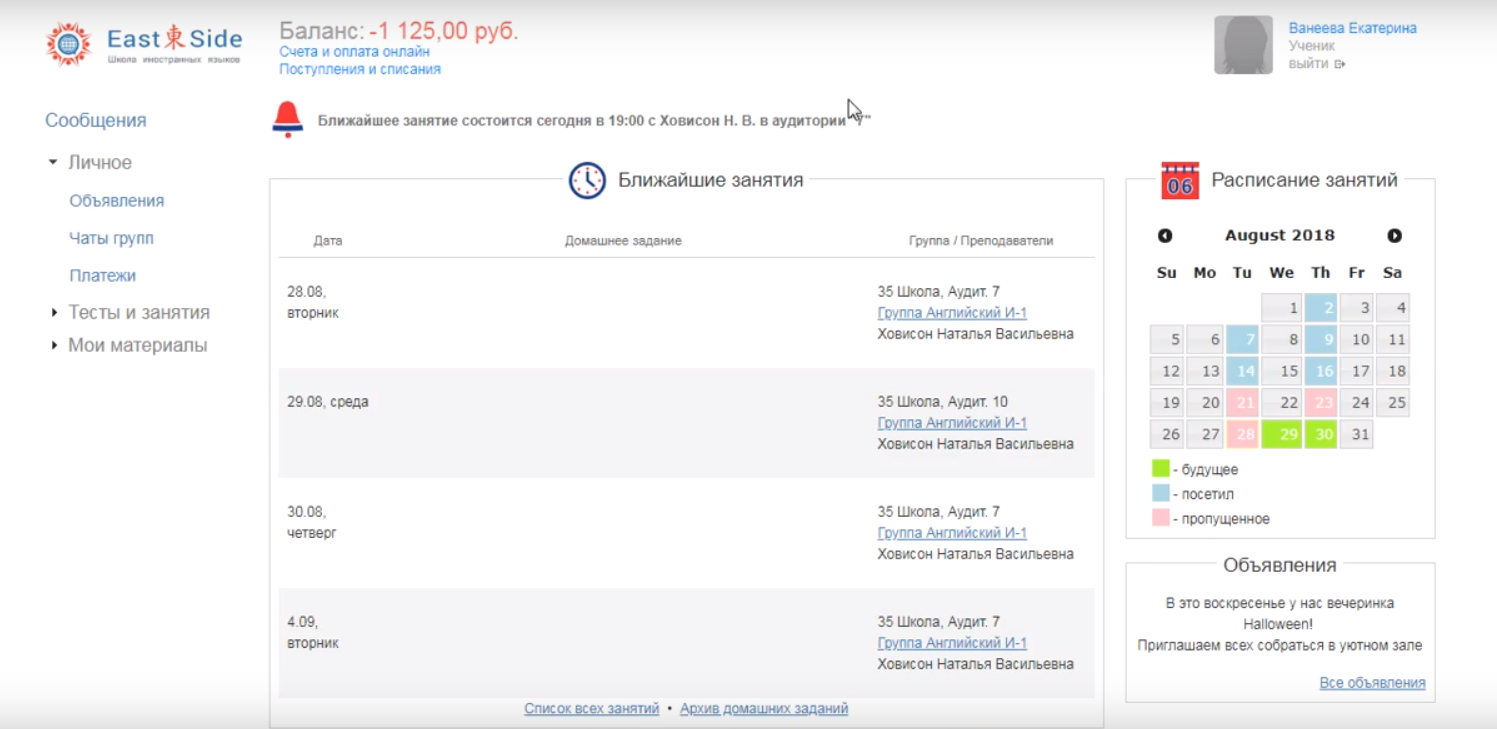
Task: Select August 16 in calendar
Action: coord(1321,371)
